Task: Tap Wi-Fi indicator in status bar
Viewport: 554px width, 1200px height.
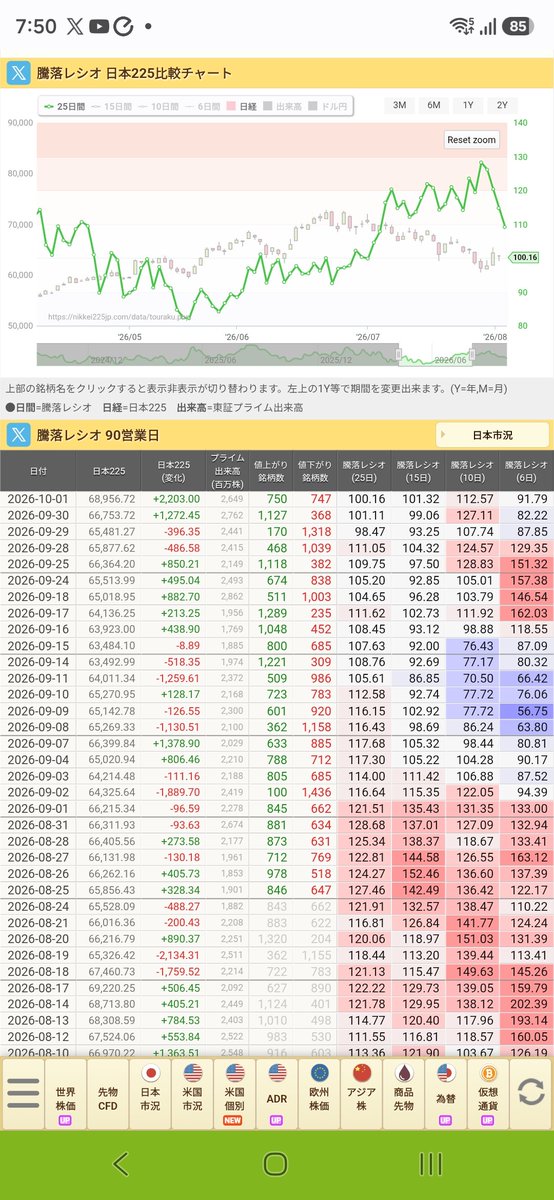Action: click(461, 26)
